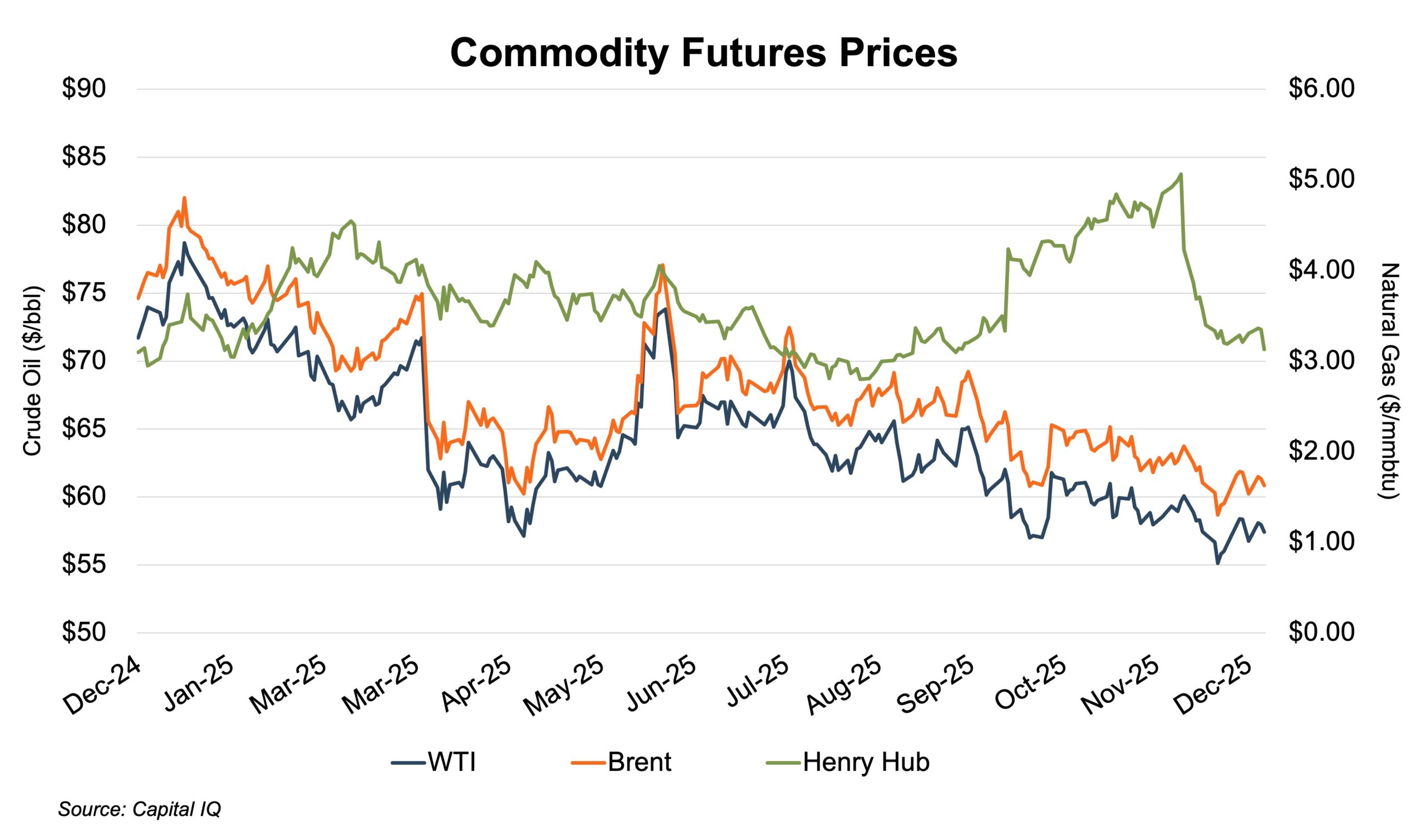Select the Brent legend label text

click(x=639, y=763)
